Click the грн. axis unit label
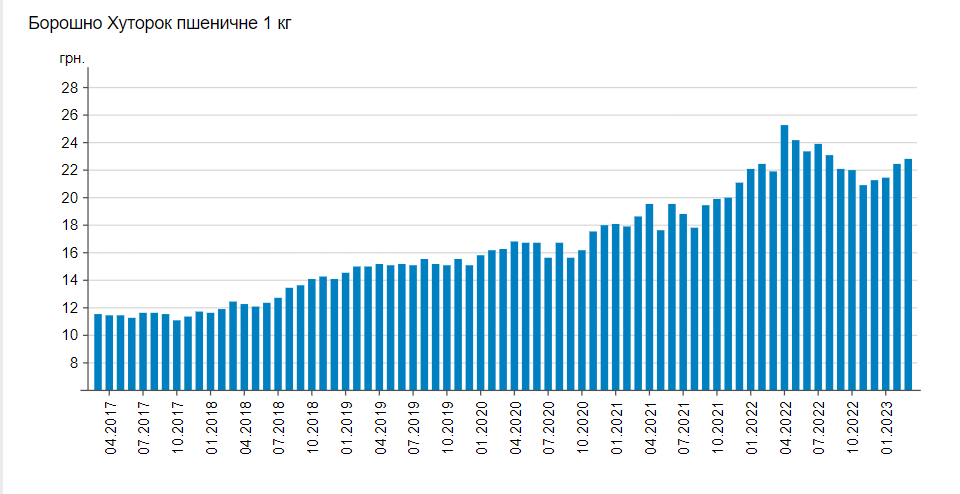The height and width of the screenshot is (494, 960). tap(72, 59)
